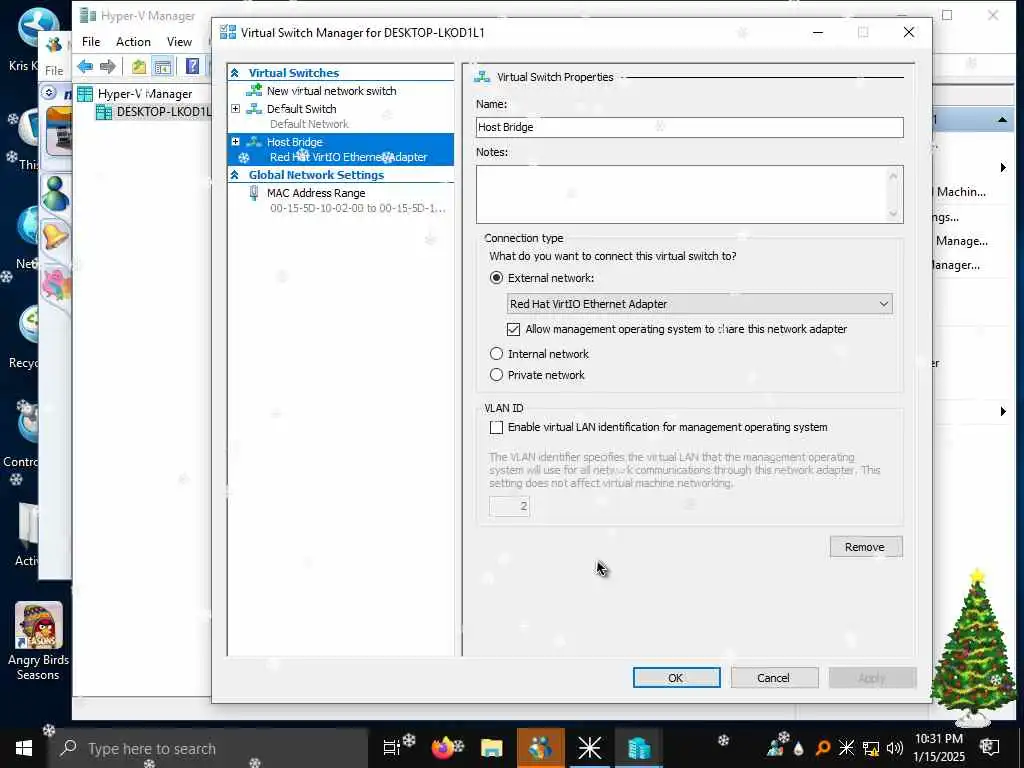
Task: Open Task View from the taskbar
Action: coord(391,748)
